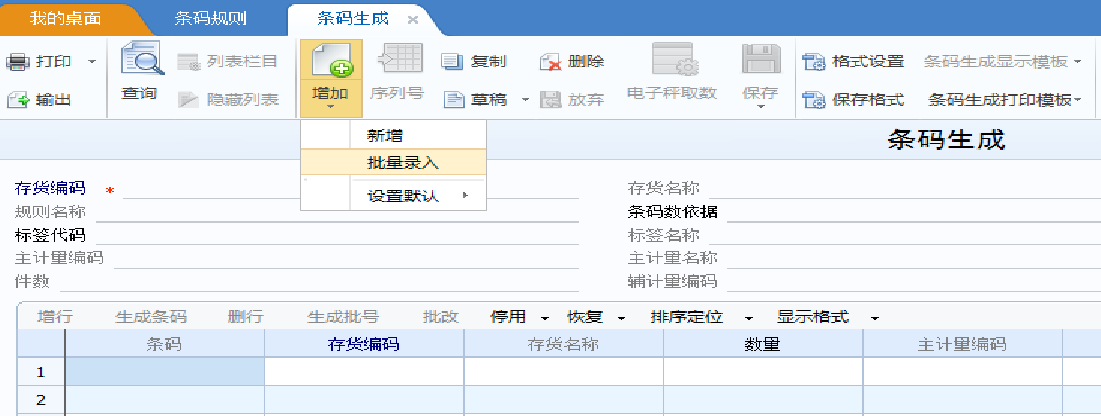Click the 增加 document-plus icon
Screen dimensions: 1101x417
click(x=331, y=60)
